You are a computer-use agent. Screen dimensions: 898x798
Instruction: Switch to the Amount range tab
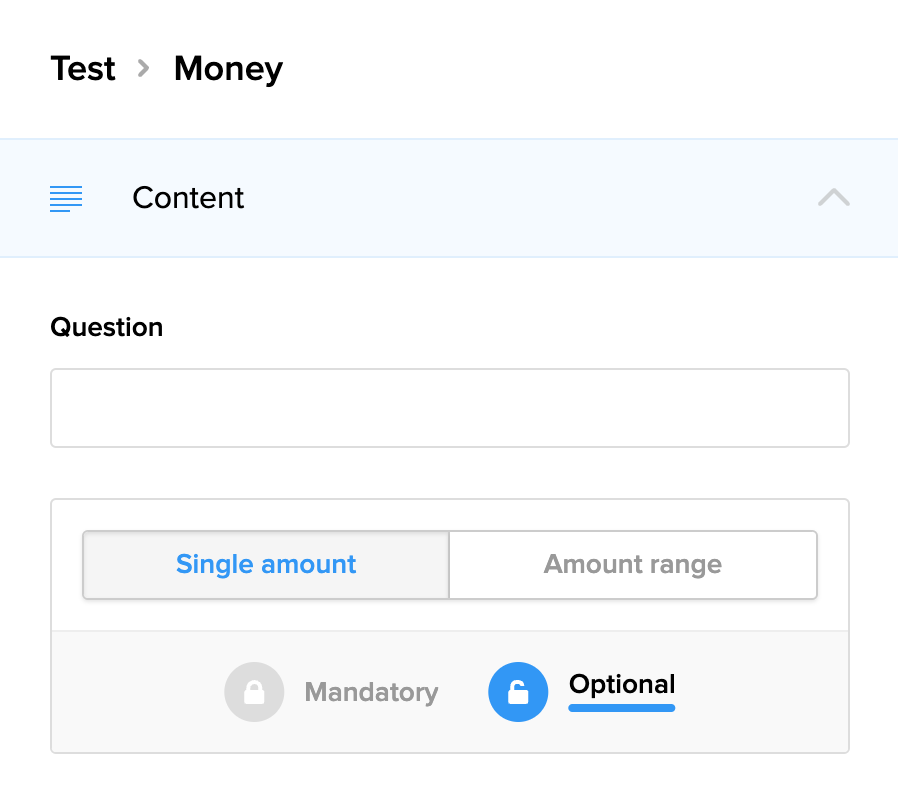click(633, 565)
